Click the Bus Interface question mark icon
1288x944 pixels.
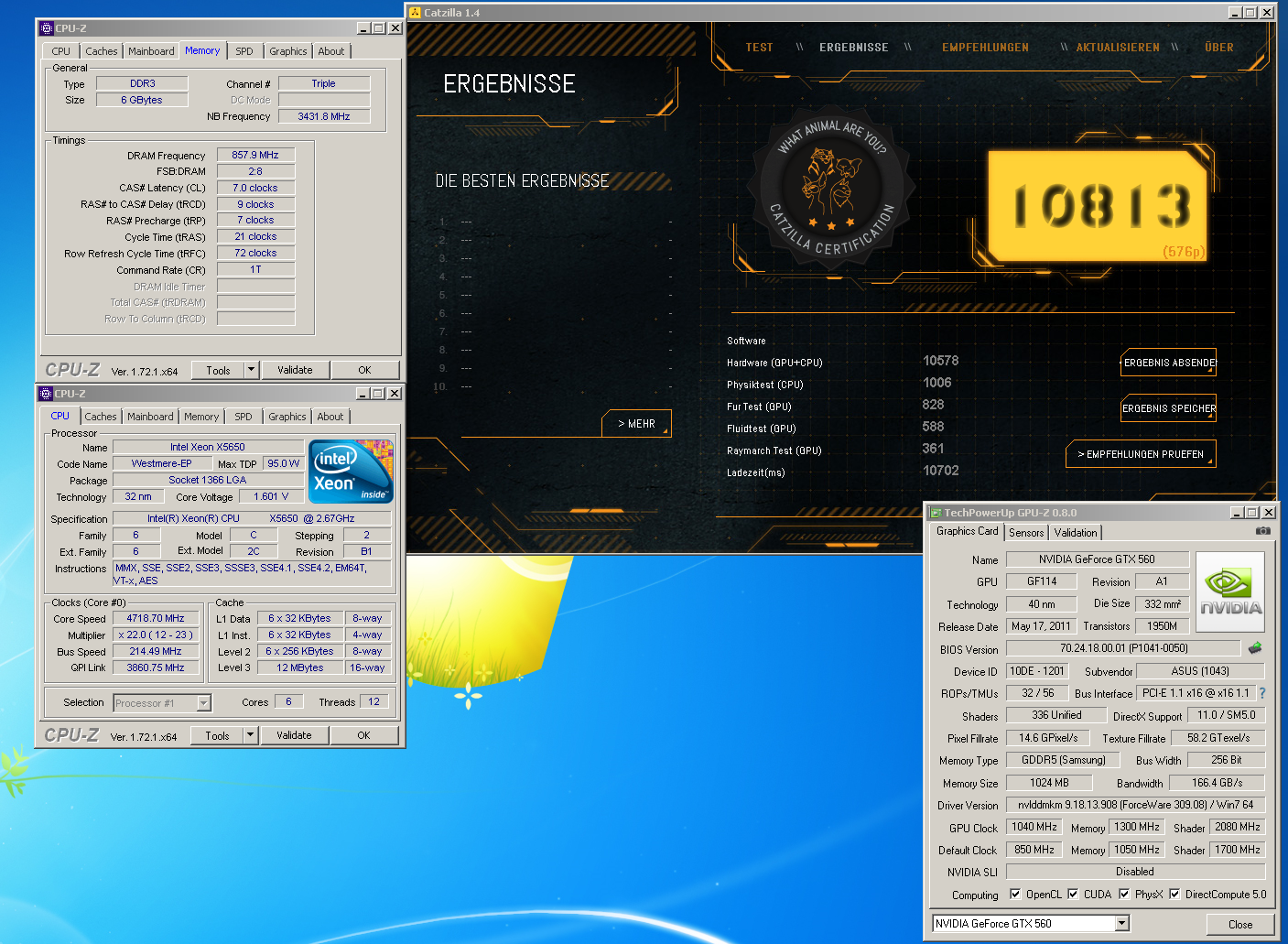click(x=1262, y=693)
